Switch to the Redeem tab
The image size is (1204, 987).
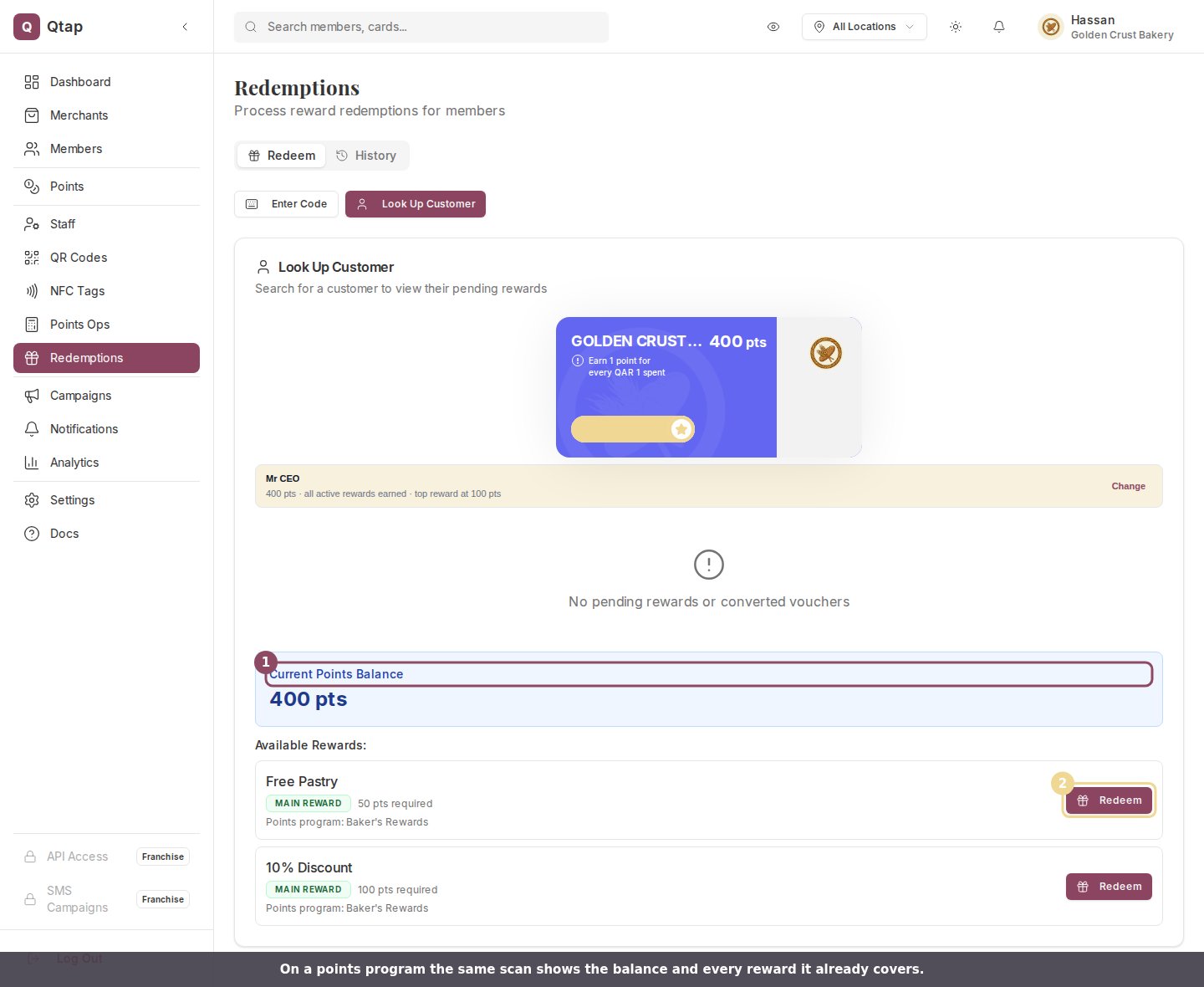pos(282,156)
